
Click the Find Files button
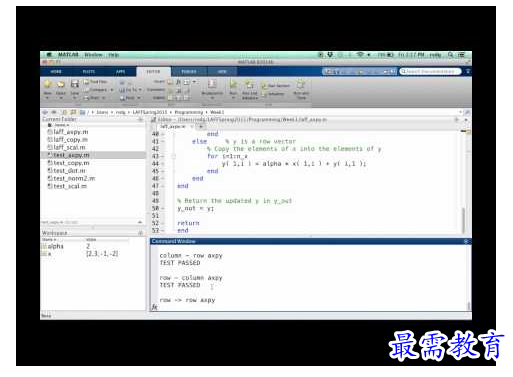(95, 82)
